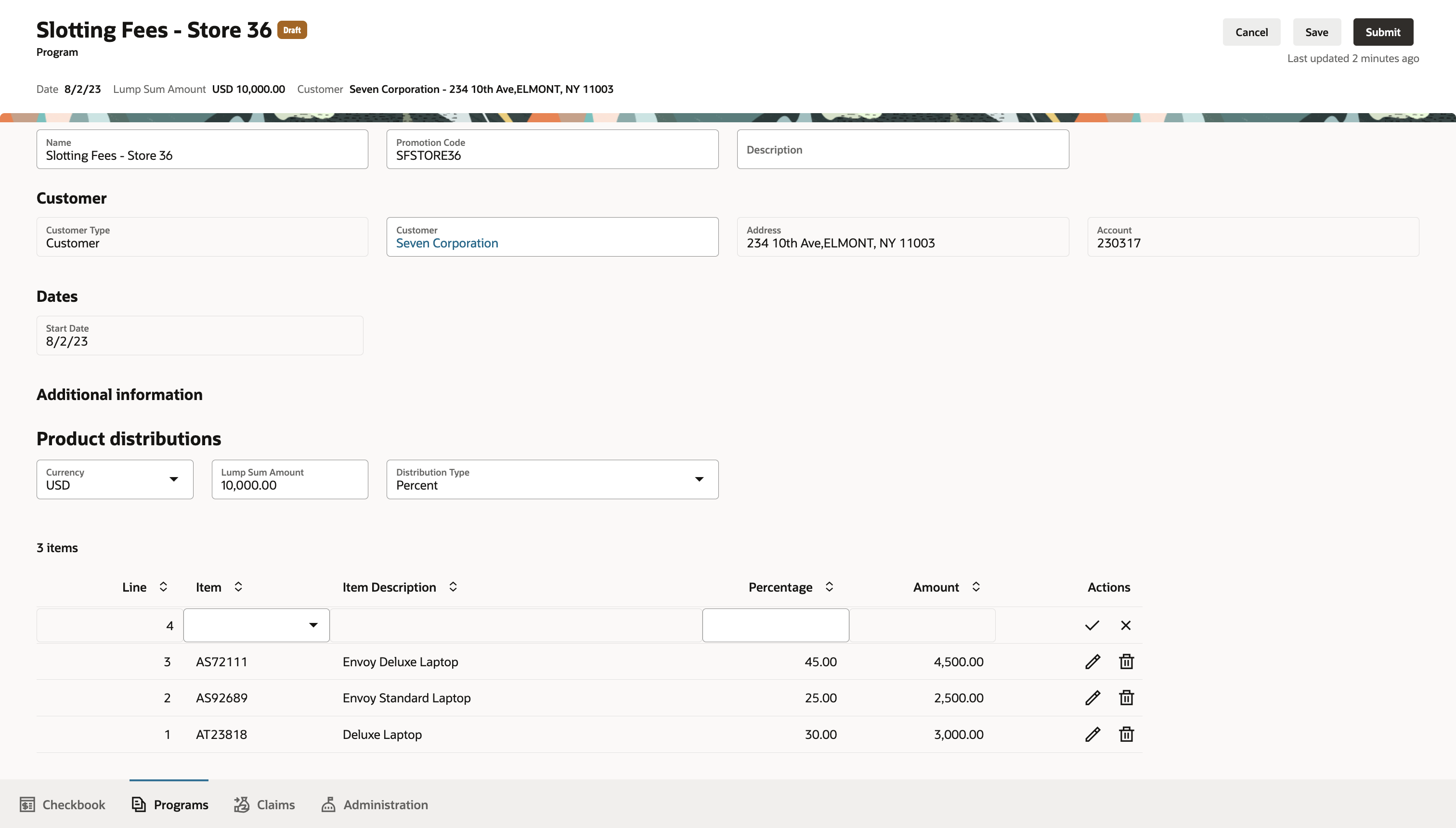The image size is (1456, 828).
Task: Select the Envoy Standard Laptop description
Action: (x=407, y=698)
